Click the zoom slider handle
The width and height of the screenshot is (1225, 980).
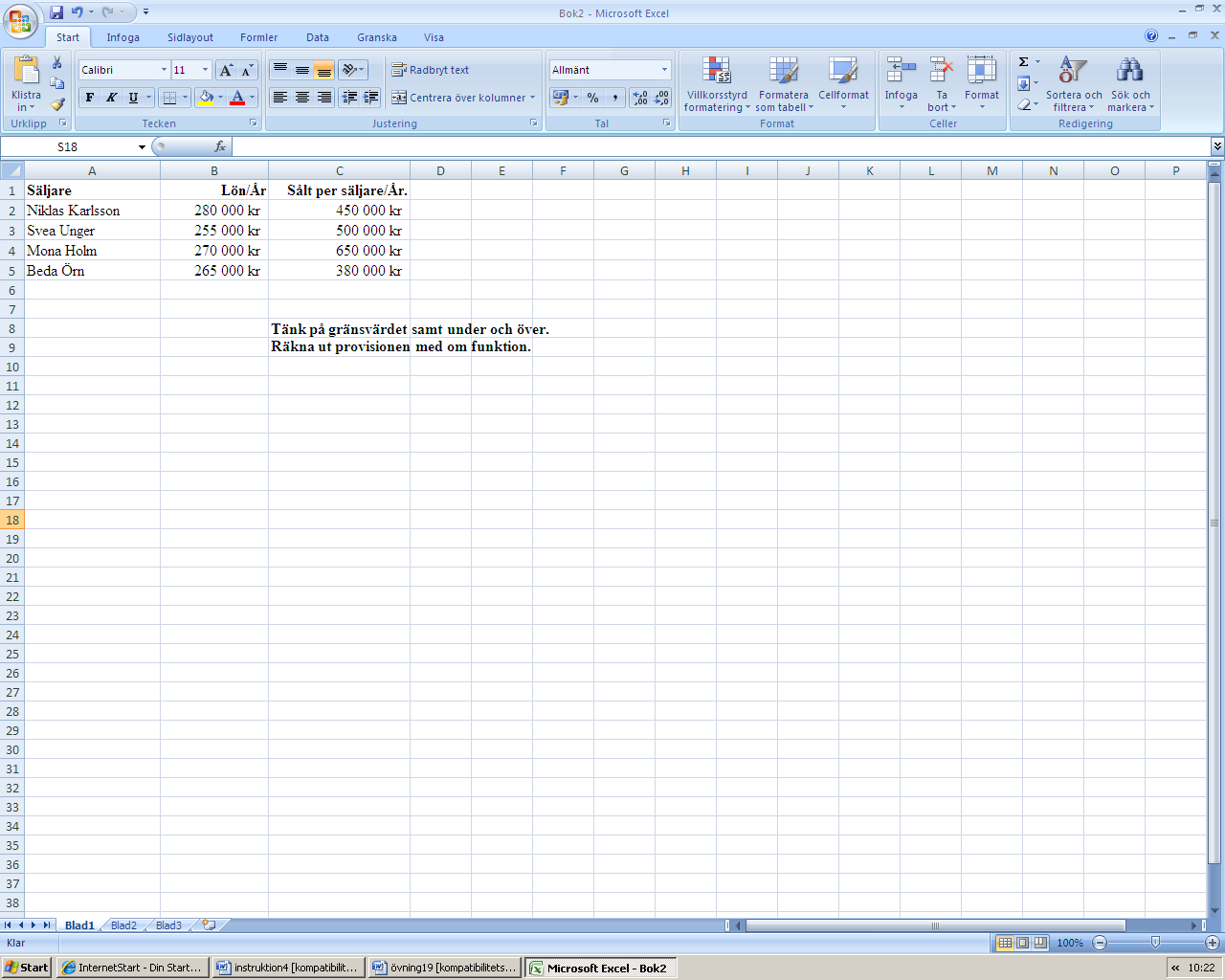point(1155,943)
